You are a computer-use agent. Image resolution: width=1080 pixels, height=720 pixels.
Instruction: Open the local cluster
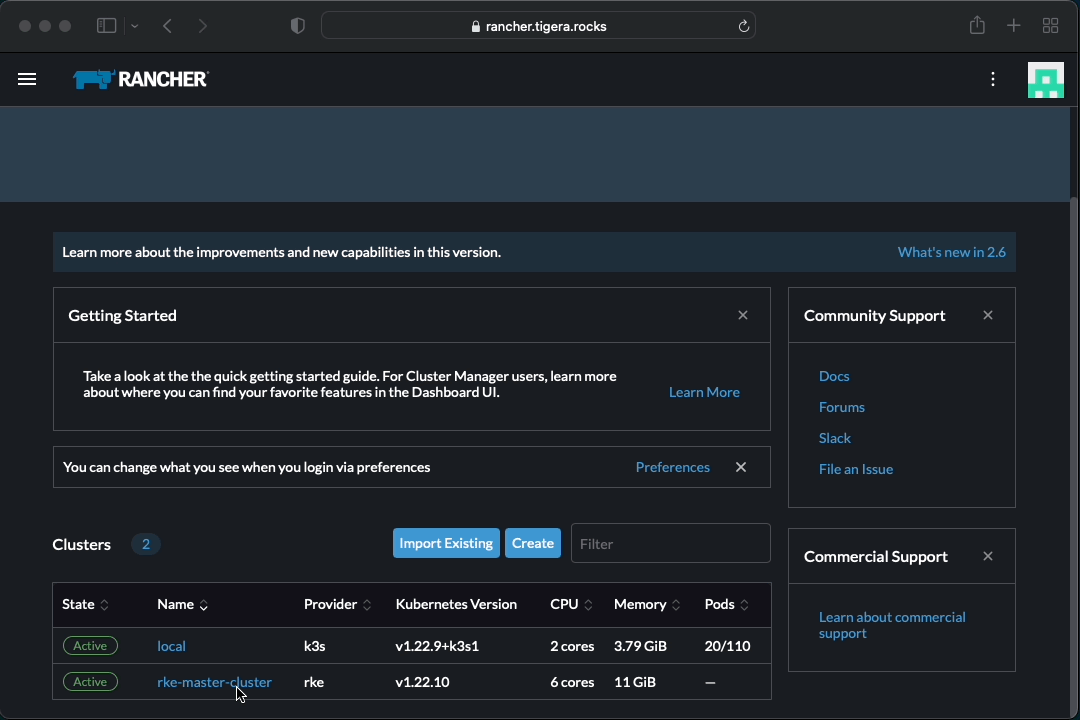coord(172,646)
